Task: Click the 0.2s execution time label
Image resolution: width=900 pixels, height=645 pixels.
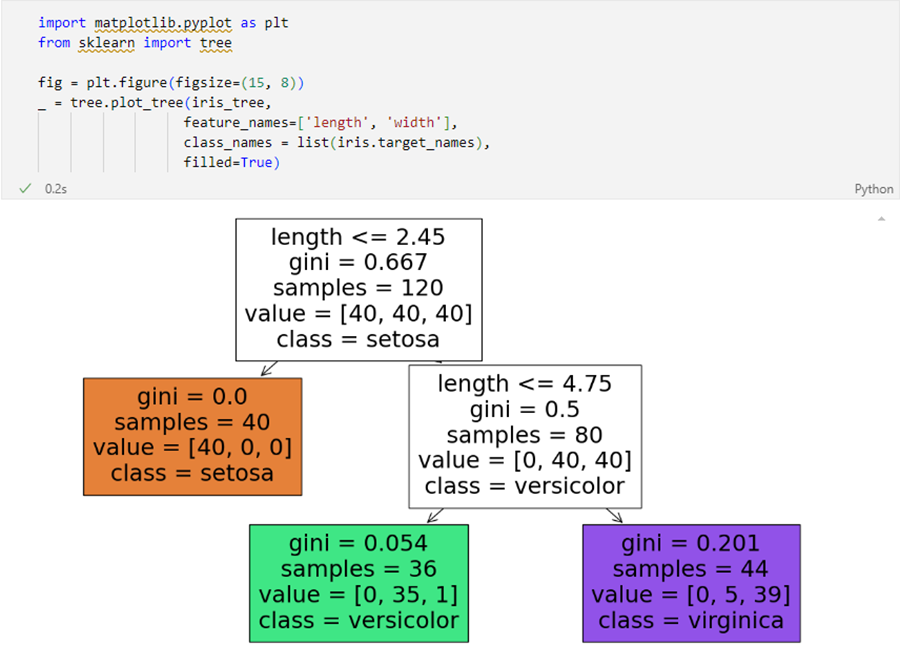Action: 56,189
